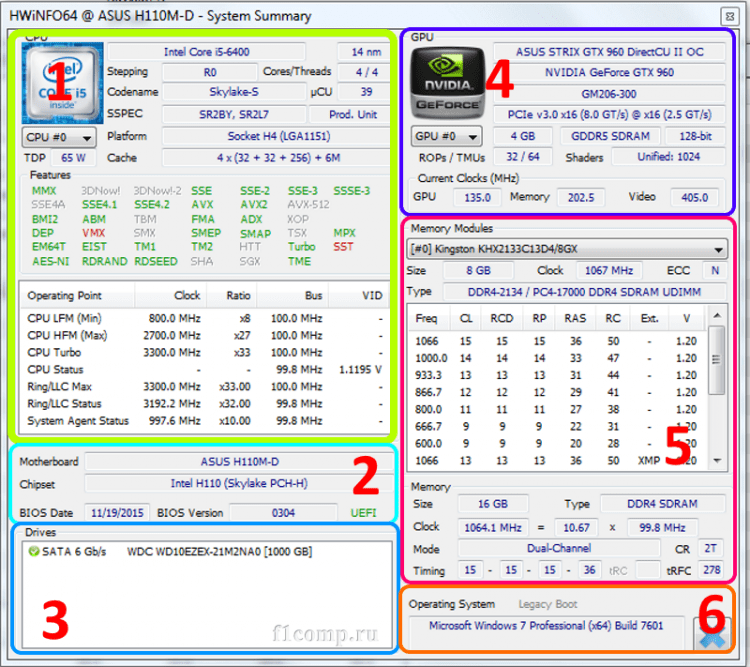Click the BIOS date 11/19/2015 field
The image size is (750, 667).
click(117, 513)
